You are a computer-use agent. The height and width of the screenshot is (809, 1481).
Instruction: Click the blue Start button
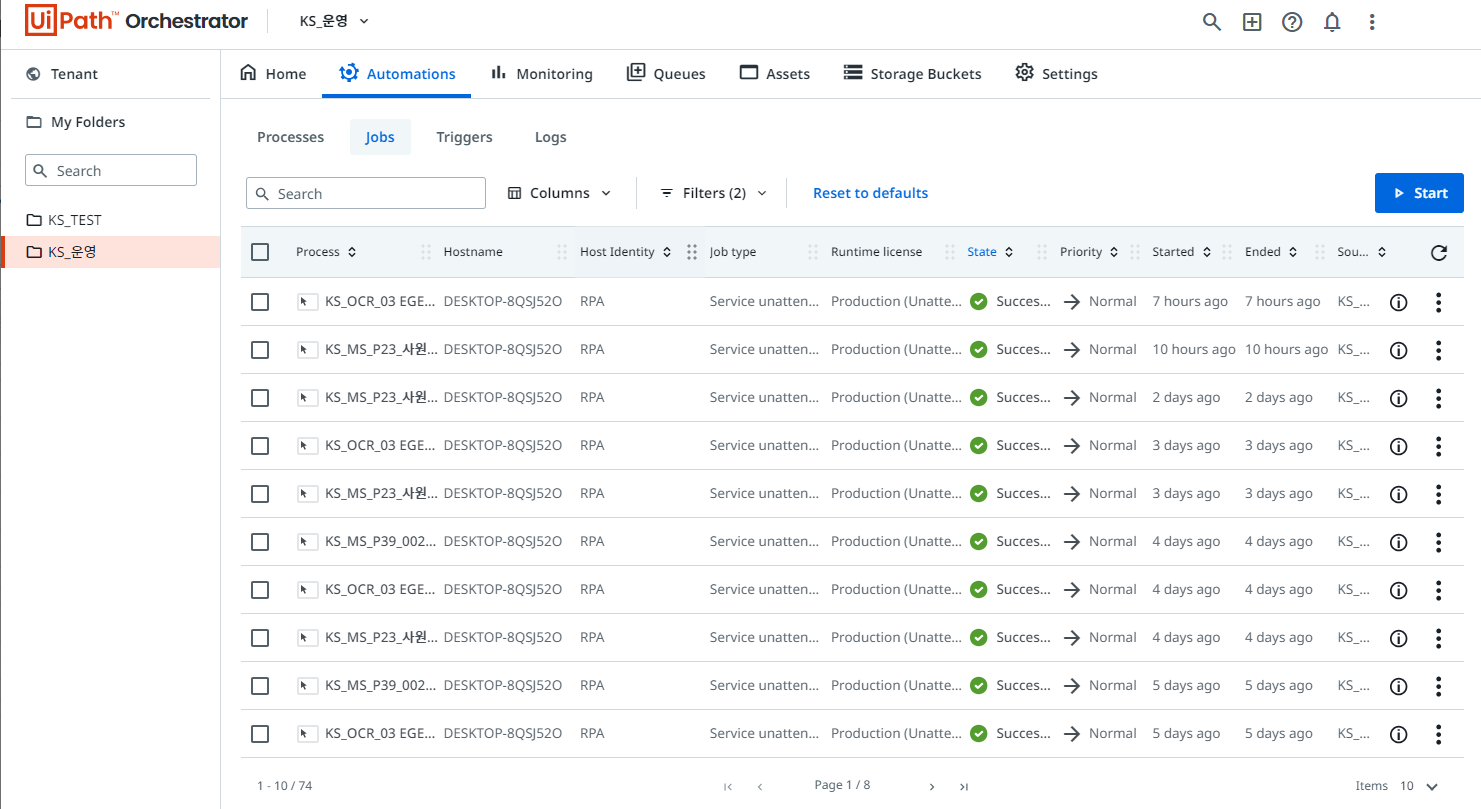(x=1419, y=193)
